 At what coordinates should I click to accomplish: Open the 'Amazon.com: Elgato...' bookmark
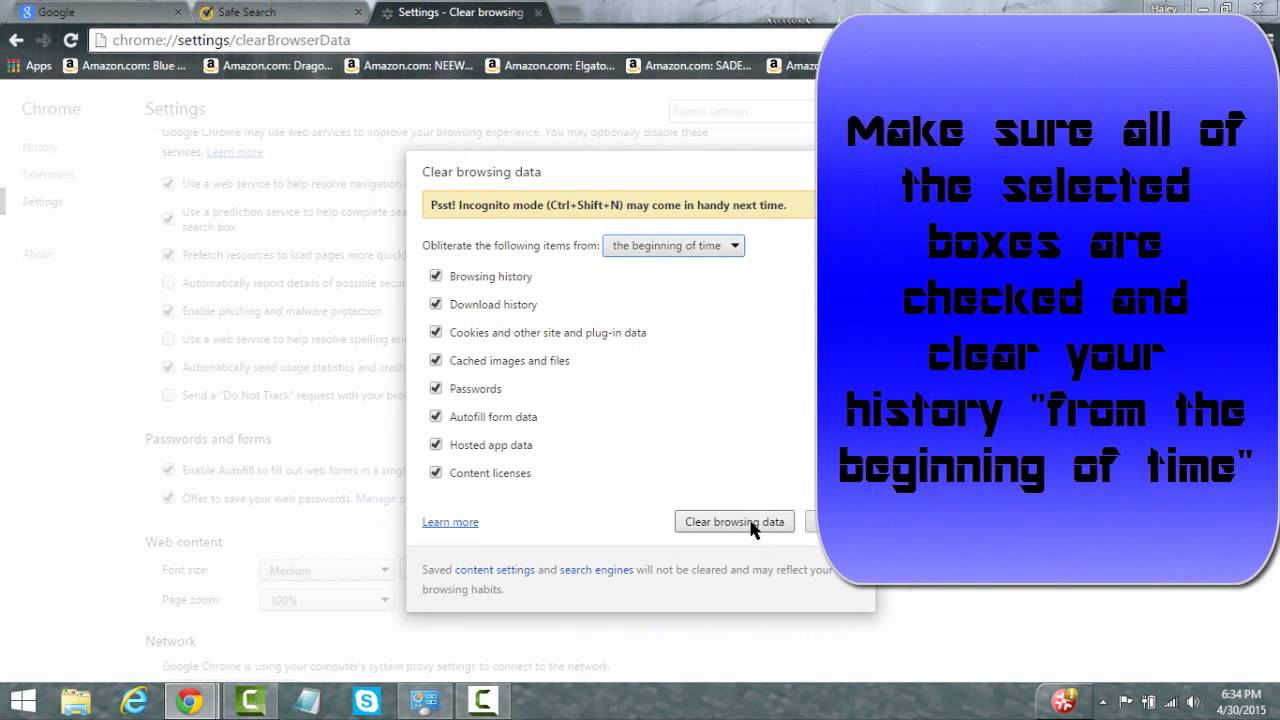[550, 66]
